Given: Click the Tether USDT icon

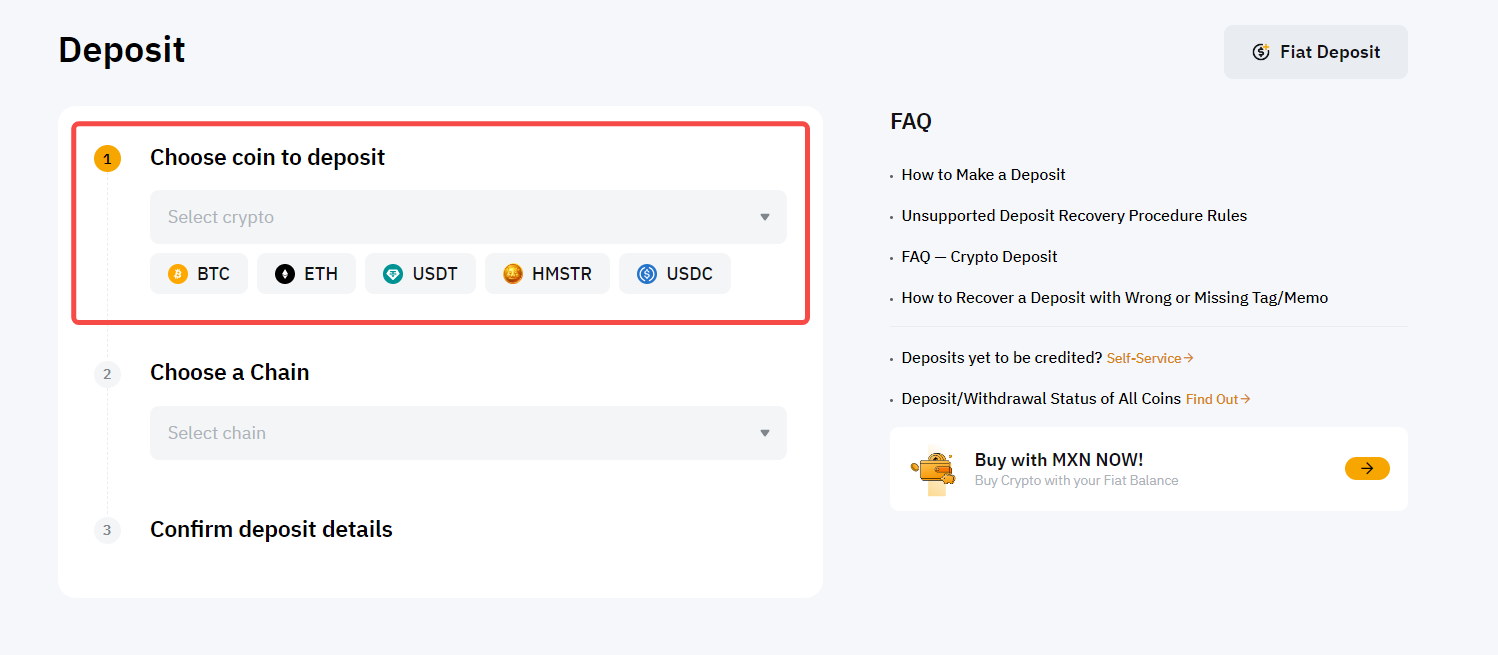Looking at the screenshot, I should tap(393, 274).
